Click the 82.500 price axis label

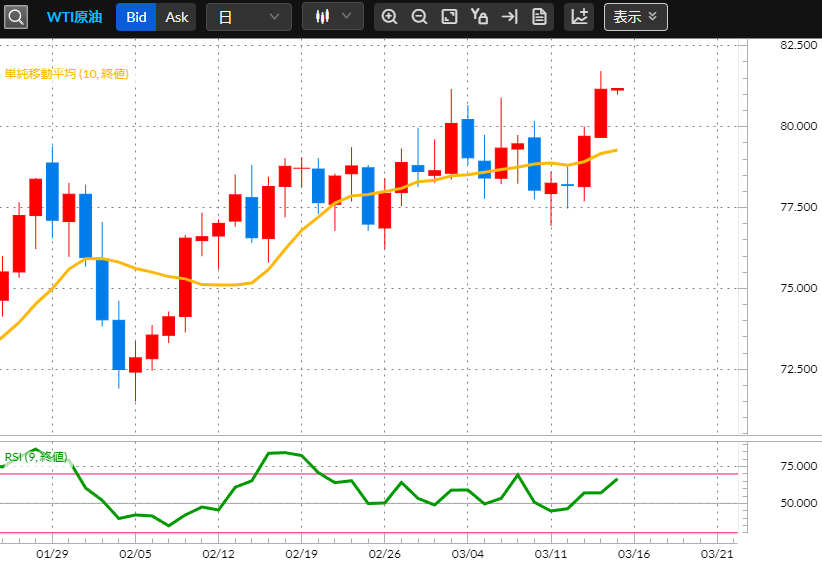click(x=798, y=45)
